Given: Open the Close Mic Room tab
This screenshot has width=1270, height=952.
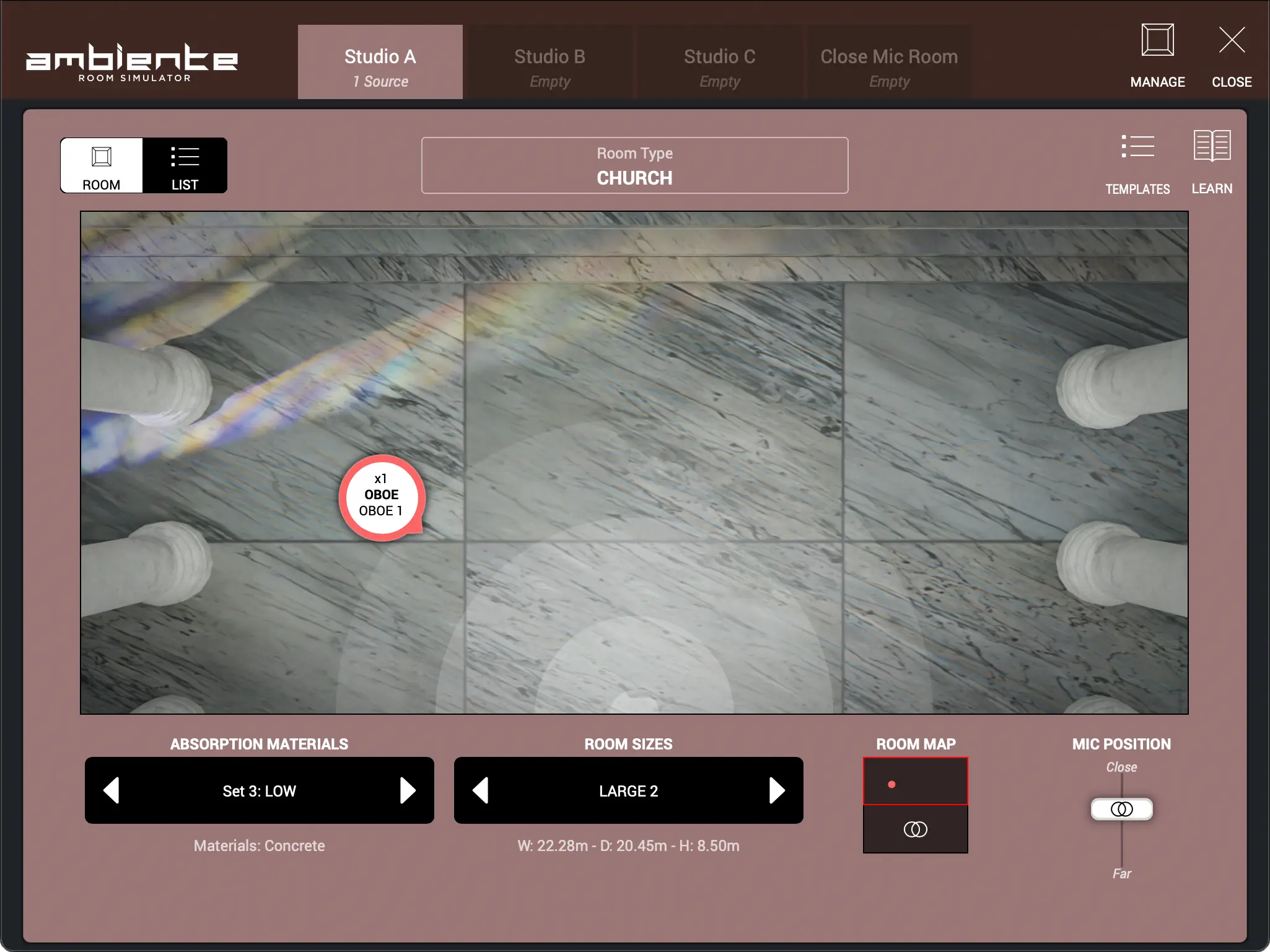Looking at the screenshot, I should [889, 63].
